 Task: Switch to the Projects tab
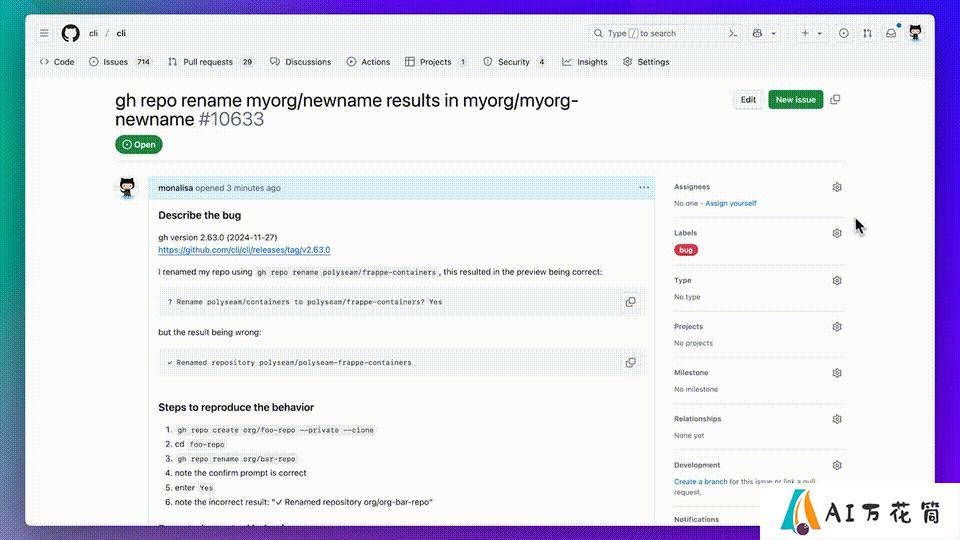[437, 62]
